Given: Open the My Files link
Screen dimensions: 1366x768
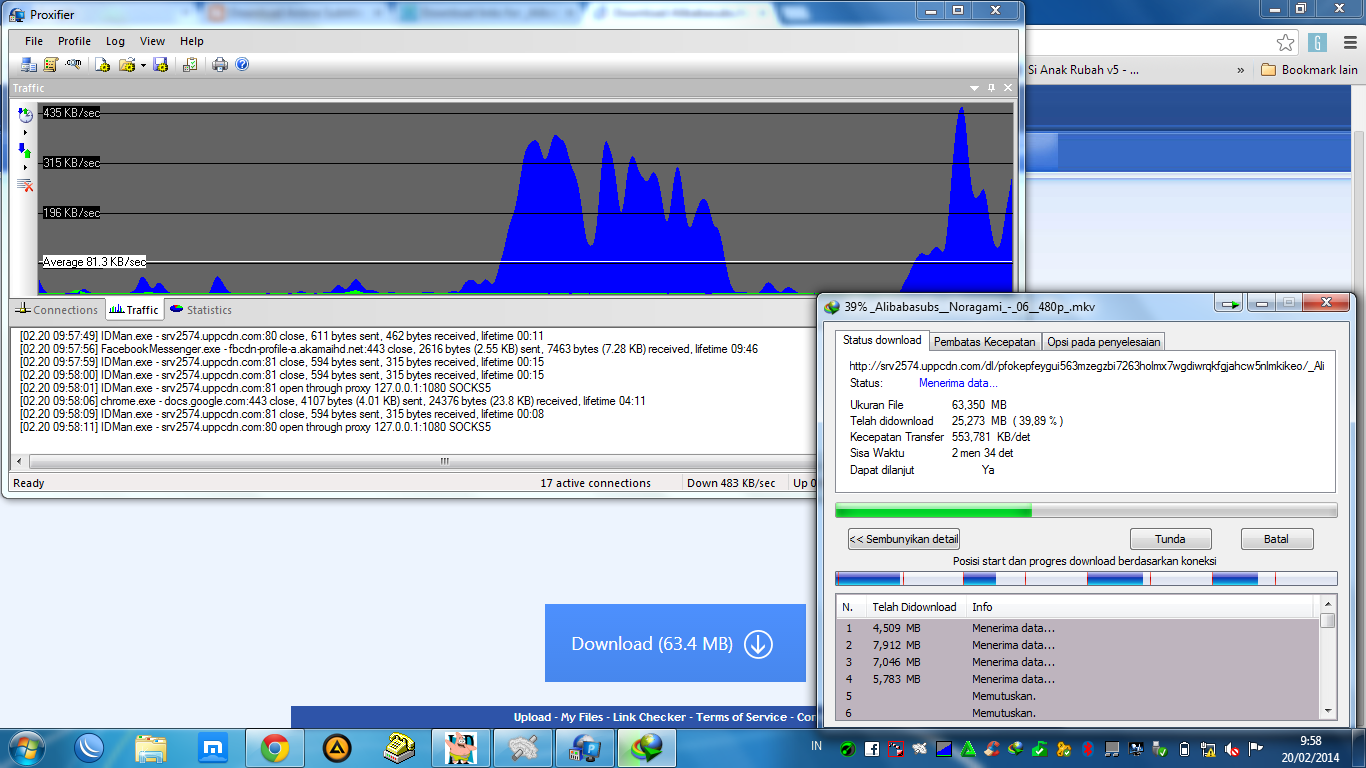Looking at the screenshot, I should 582,717.
